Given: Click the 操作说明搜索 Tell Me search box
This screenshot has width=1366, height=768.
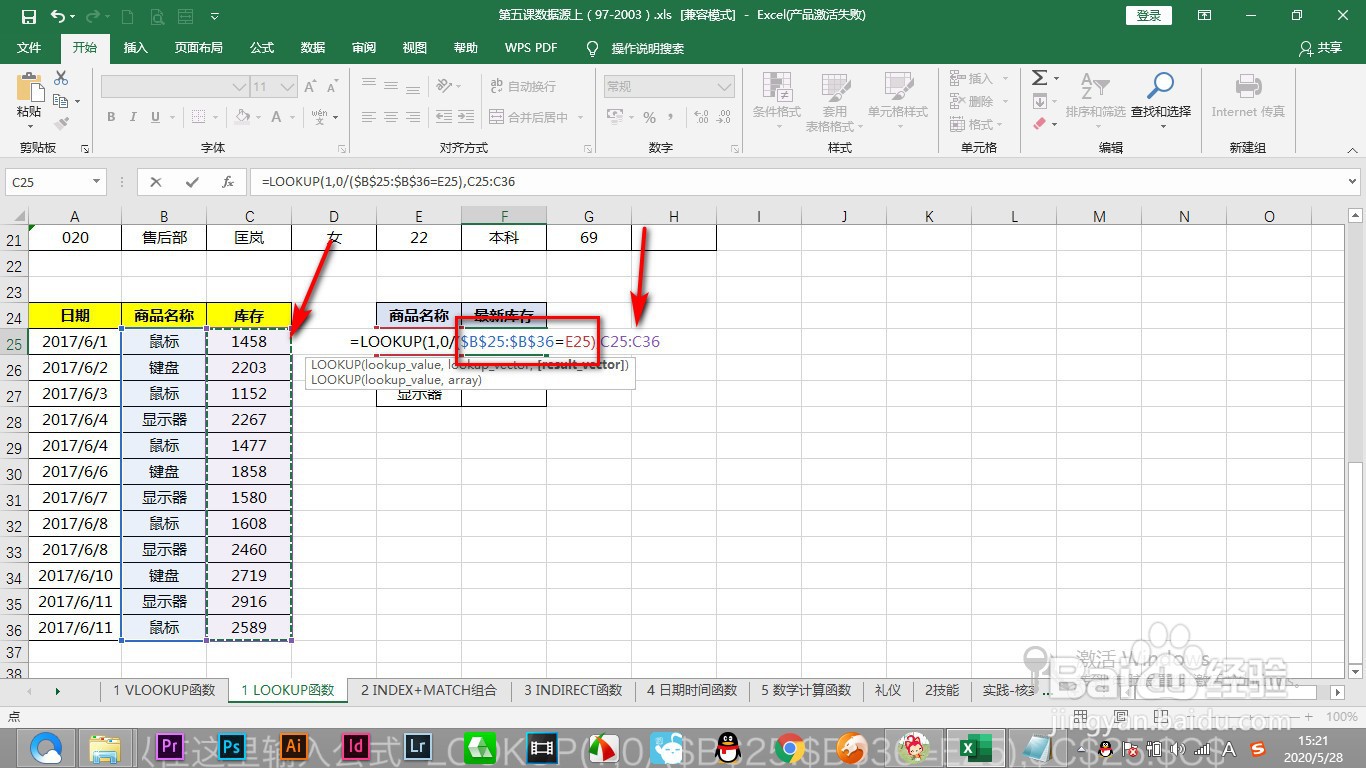Looking at the screenshot, I should [x=648, y=48].
